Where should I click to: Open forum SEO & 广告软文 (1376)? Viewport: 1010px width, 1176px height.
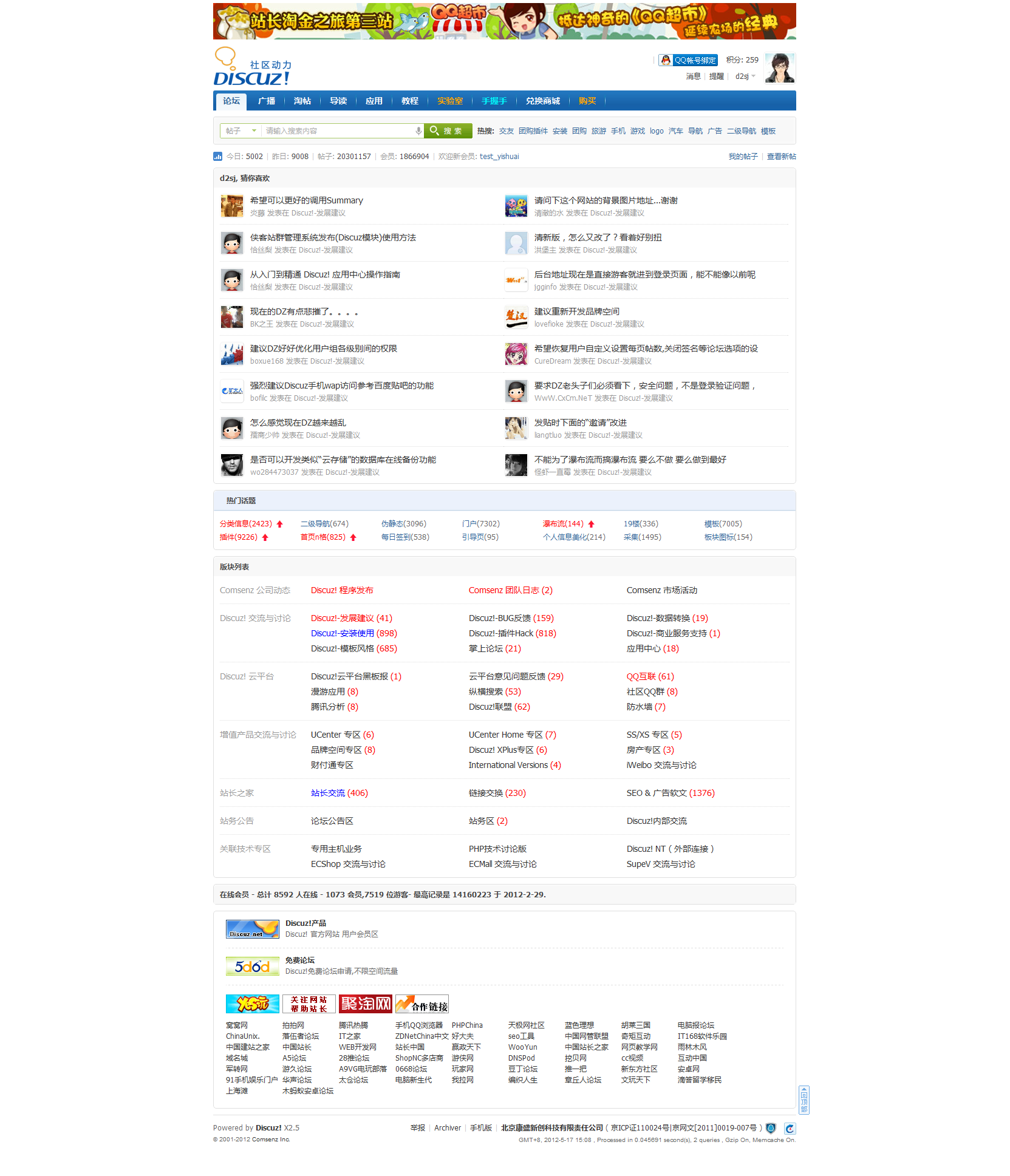coord(670,793)
